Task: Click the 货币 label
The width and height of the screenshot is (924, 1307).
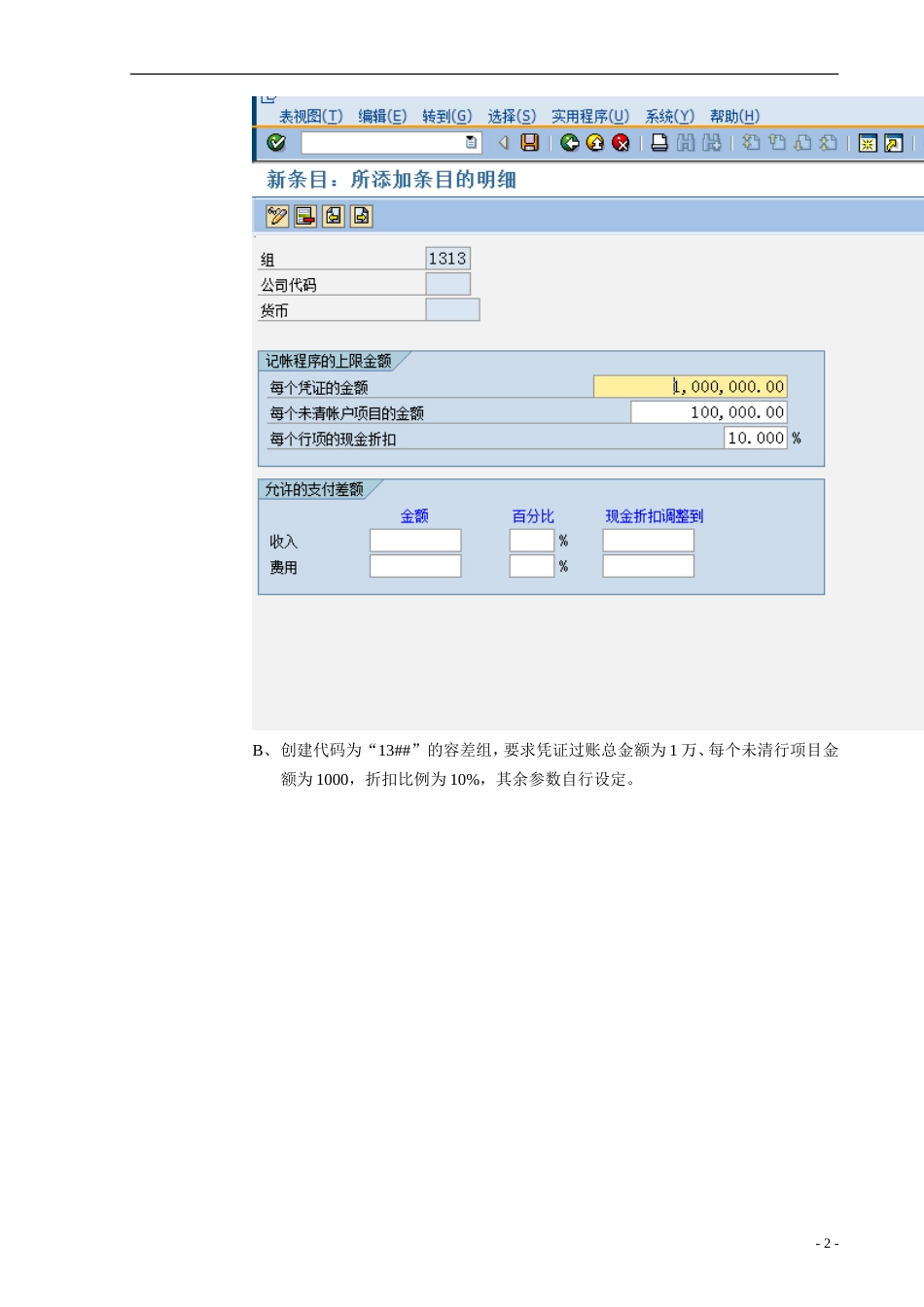Action: [274, 310]
